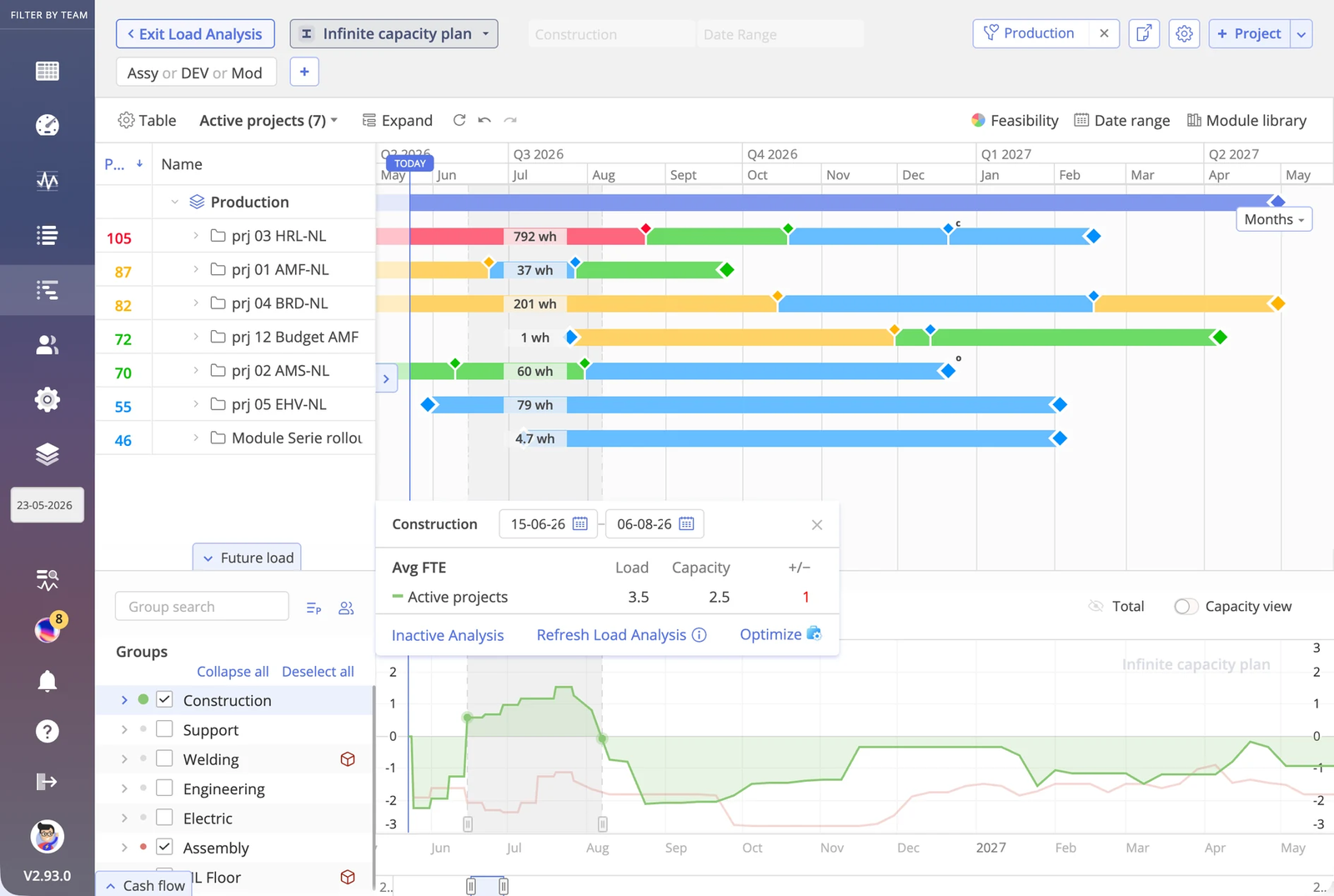Screen dimensions: 1334x896
Task: Open the settings gear button near Project
Action: (x=1184, y=33)
